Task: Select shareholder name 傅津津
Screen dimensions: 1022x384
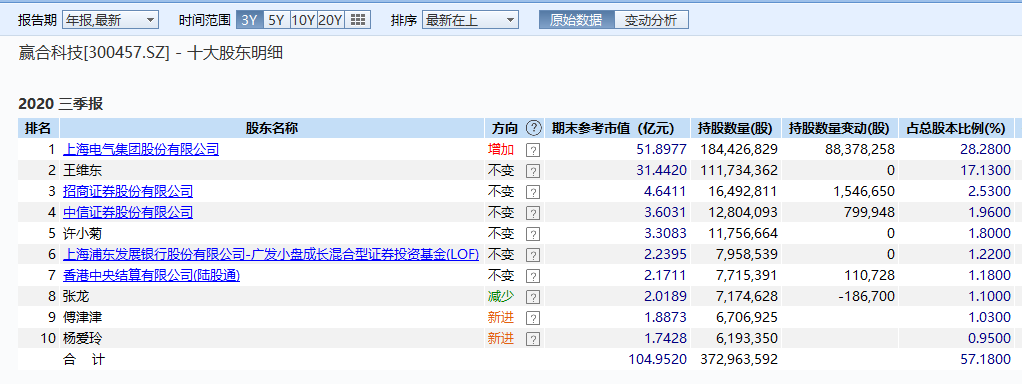Action: (x=82, y=318)
